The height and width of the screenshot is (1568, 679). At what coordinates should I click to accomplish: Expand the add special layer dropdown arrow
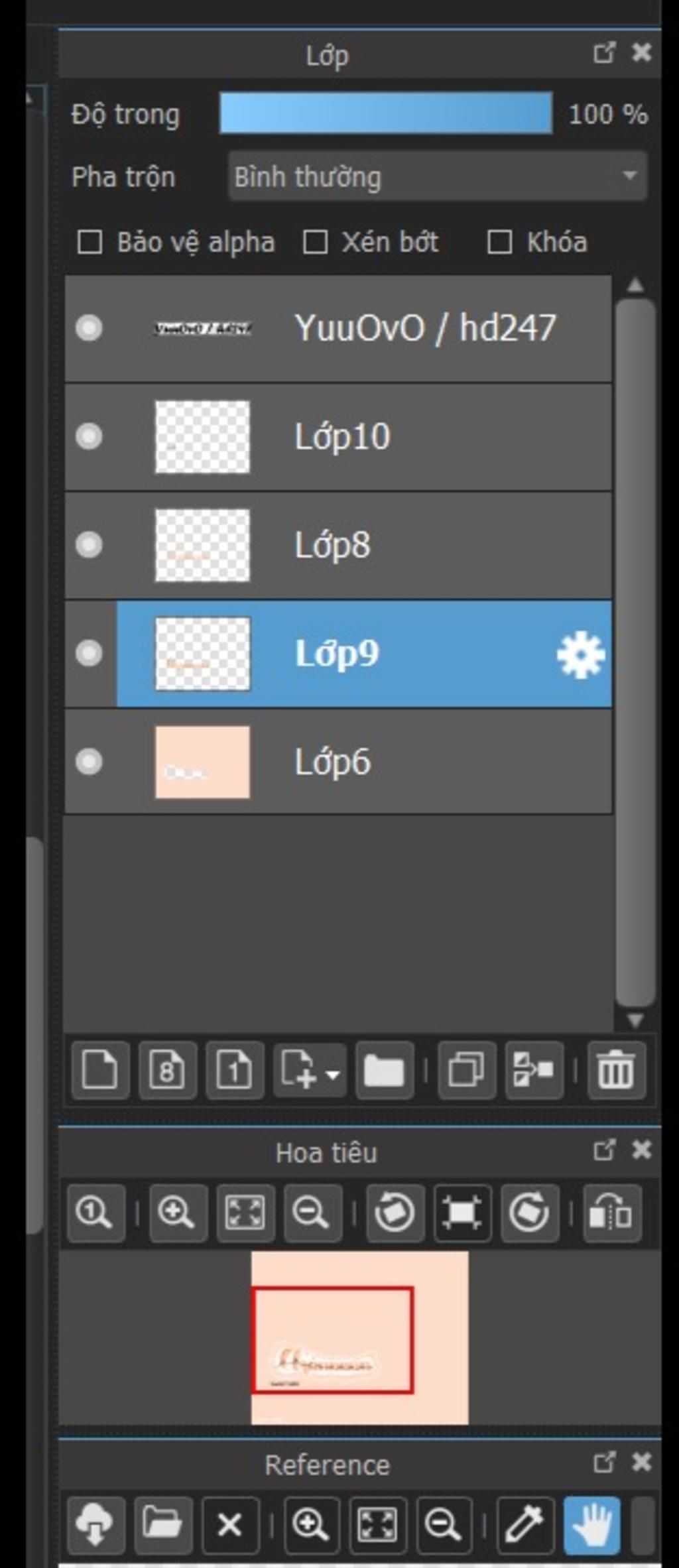[x=333, y=1073]
